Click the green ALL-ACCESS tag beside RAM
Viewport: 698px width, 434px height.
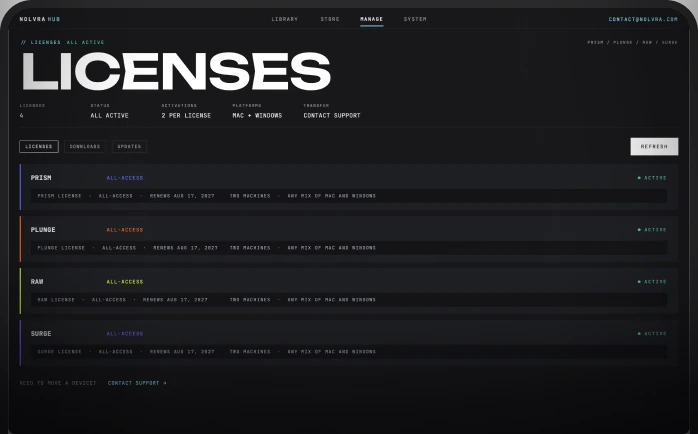[125, 282]
